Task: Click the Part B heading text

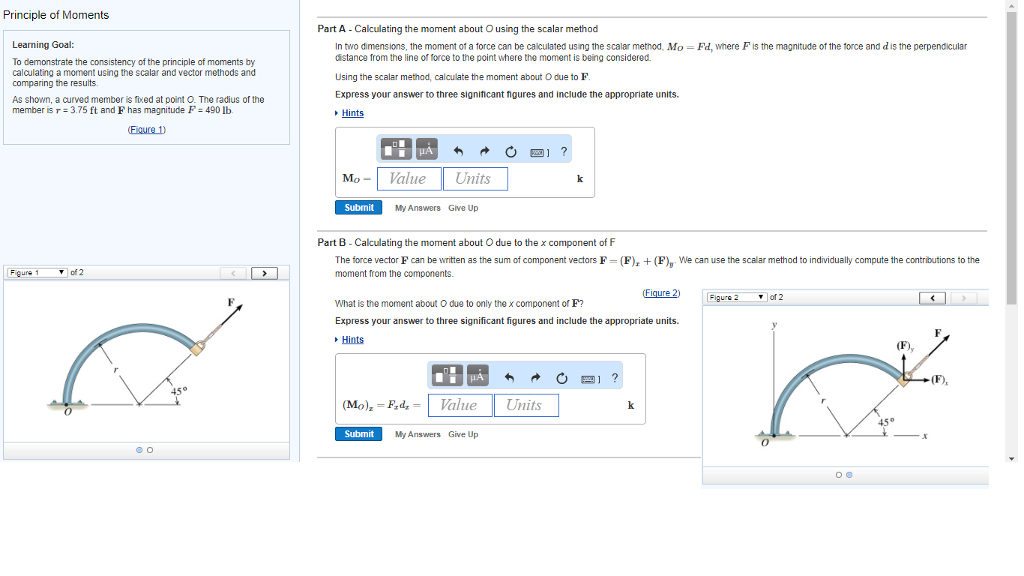Action: (x=466, y=242)
